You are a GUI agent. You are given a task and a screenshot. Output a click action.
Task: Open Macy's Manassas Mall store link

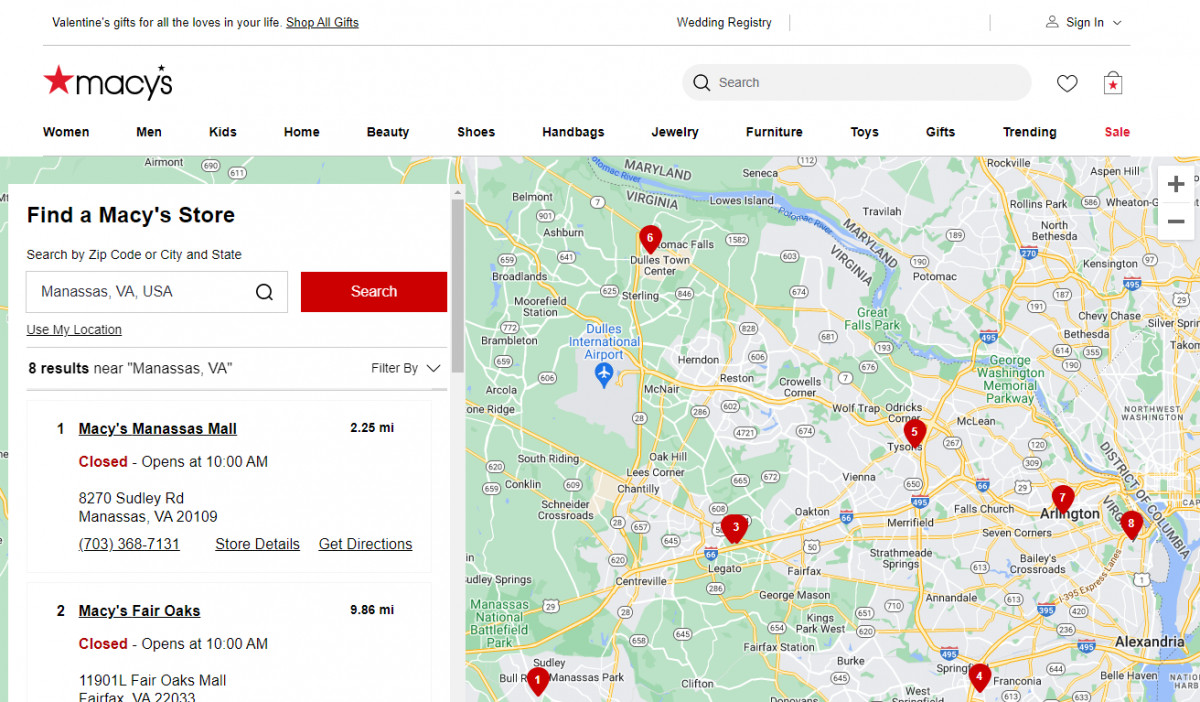(x=158, y=429)
